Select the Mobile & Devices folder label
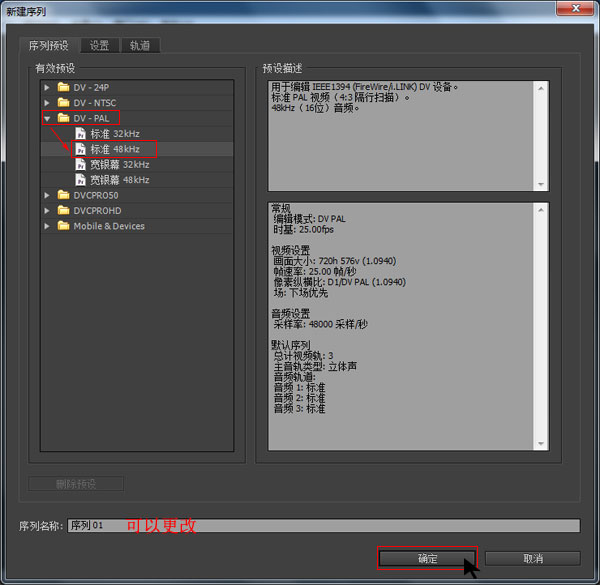 [109, 226]
